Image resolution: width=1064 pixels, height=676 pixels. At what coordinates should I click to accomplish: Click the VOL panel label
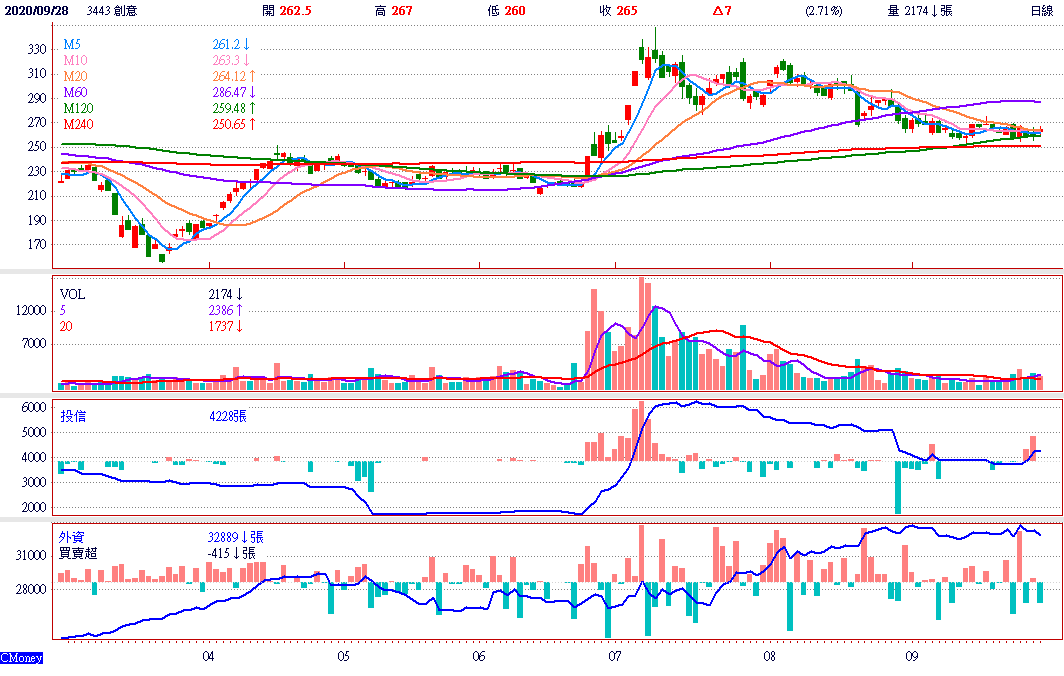point(73,295)
